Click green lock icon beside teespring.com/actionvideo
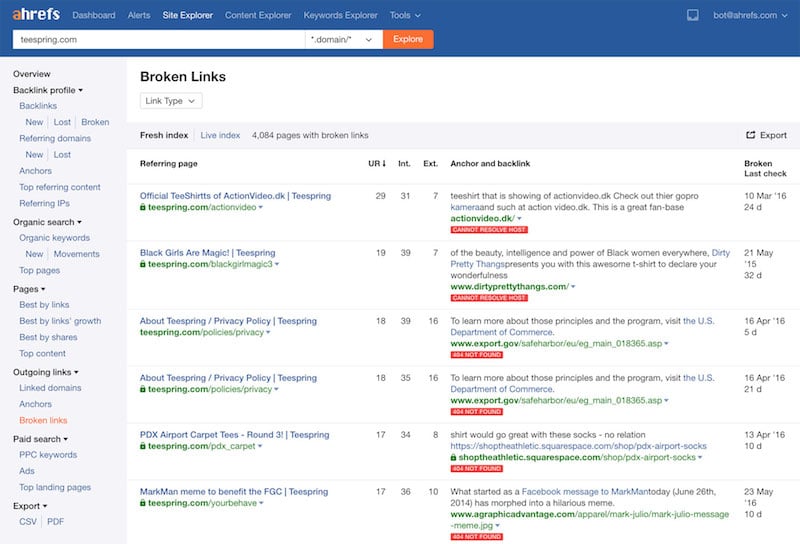Image resolution: width=800 pixels, height=544 pixels. coord(143,207)
